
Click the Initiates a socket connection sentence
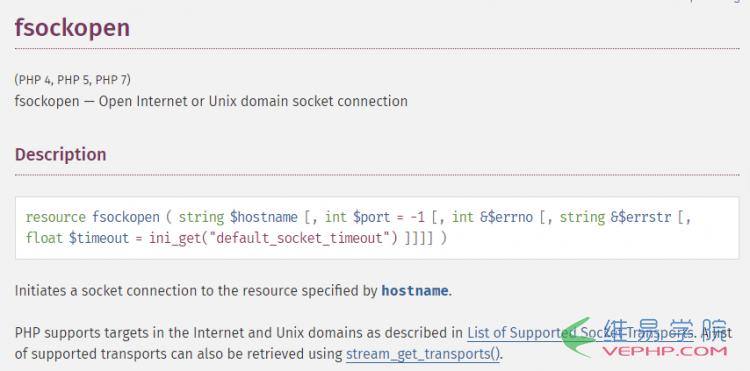point(233,291)
